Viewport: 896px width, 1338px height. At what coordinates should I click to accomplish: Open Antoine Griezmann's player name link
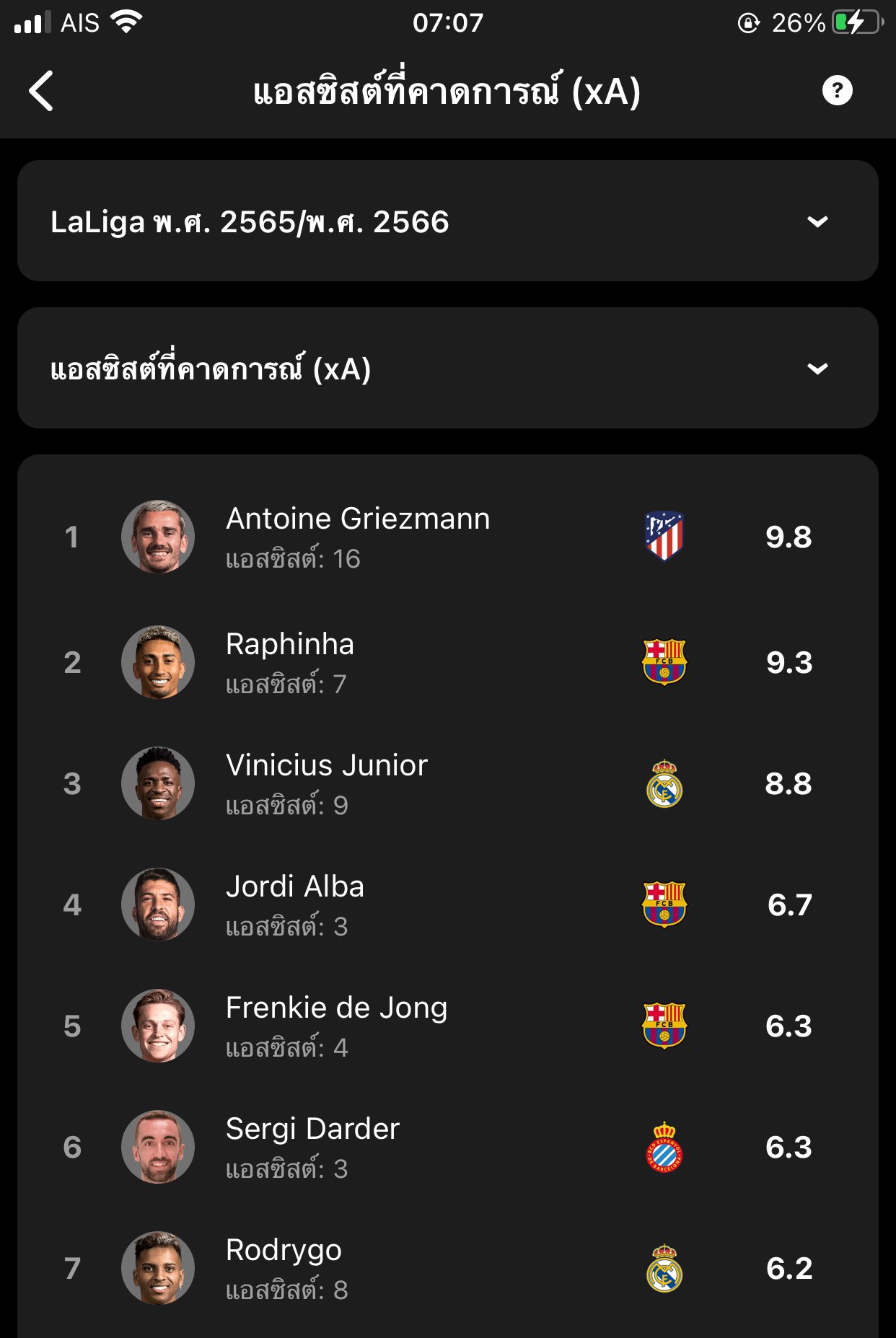tap(358, 519)
